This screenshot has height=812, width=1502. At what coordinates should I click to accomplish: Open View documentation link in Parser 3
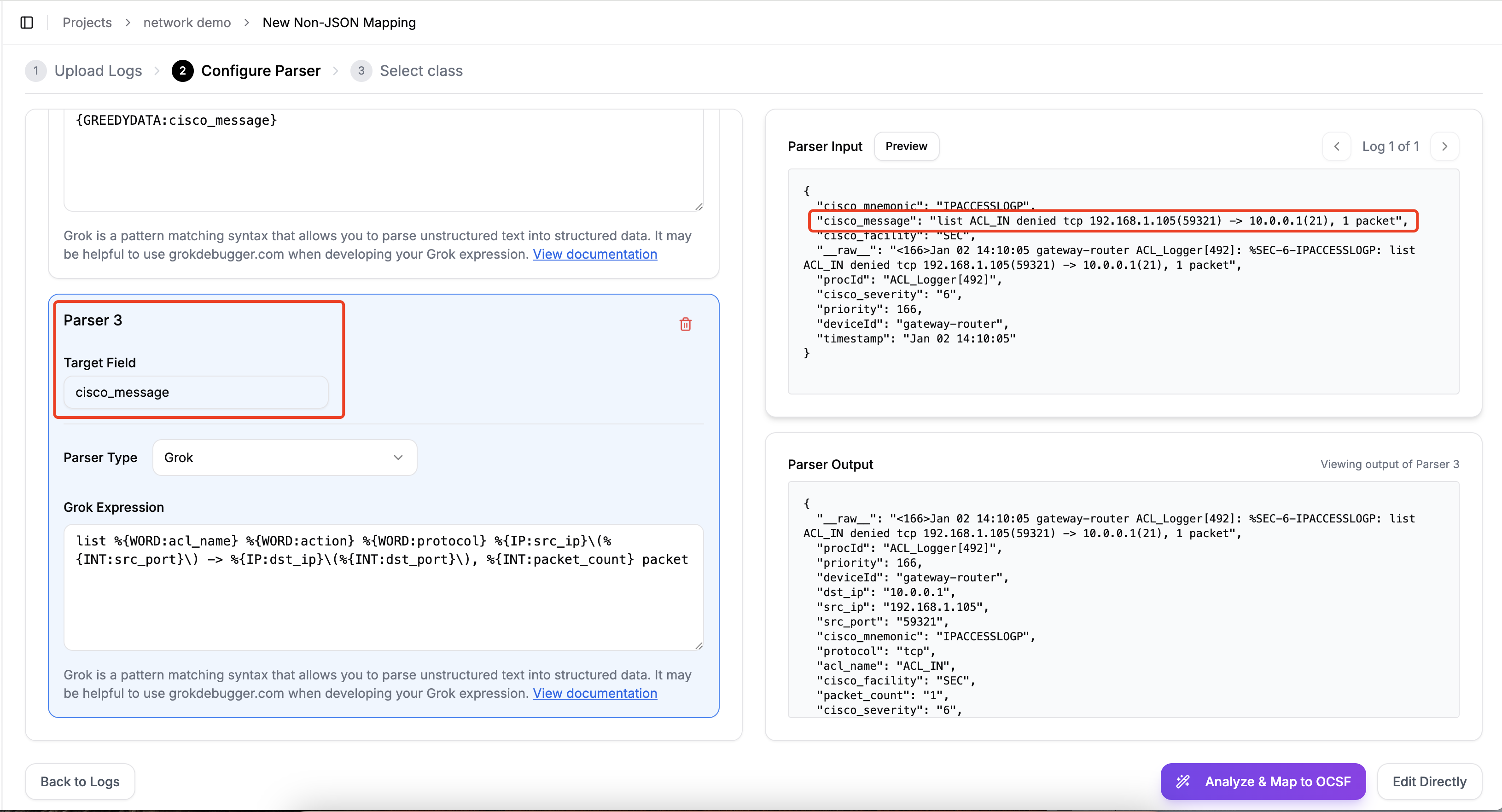[x=595, y=693]
